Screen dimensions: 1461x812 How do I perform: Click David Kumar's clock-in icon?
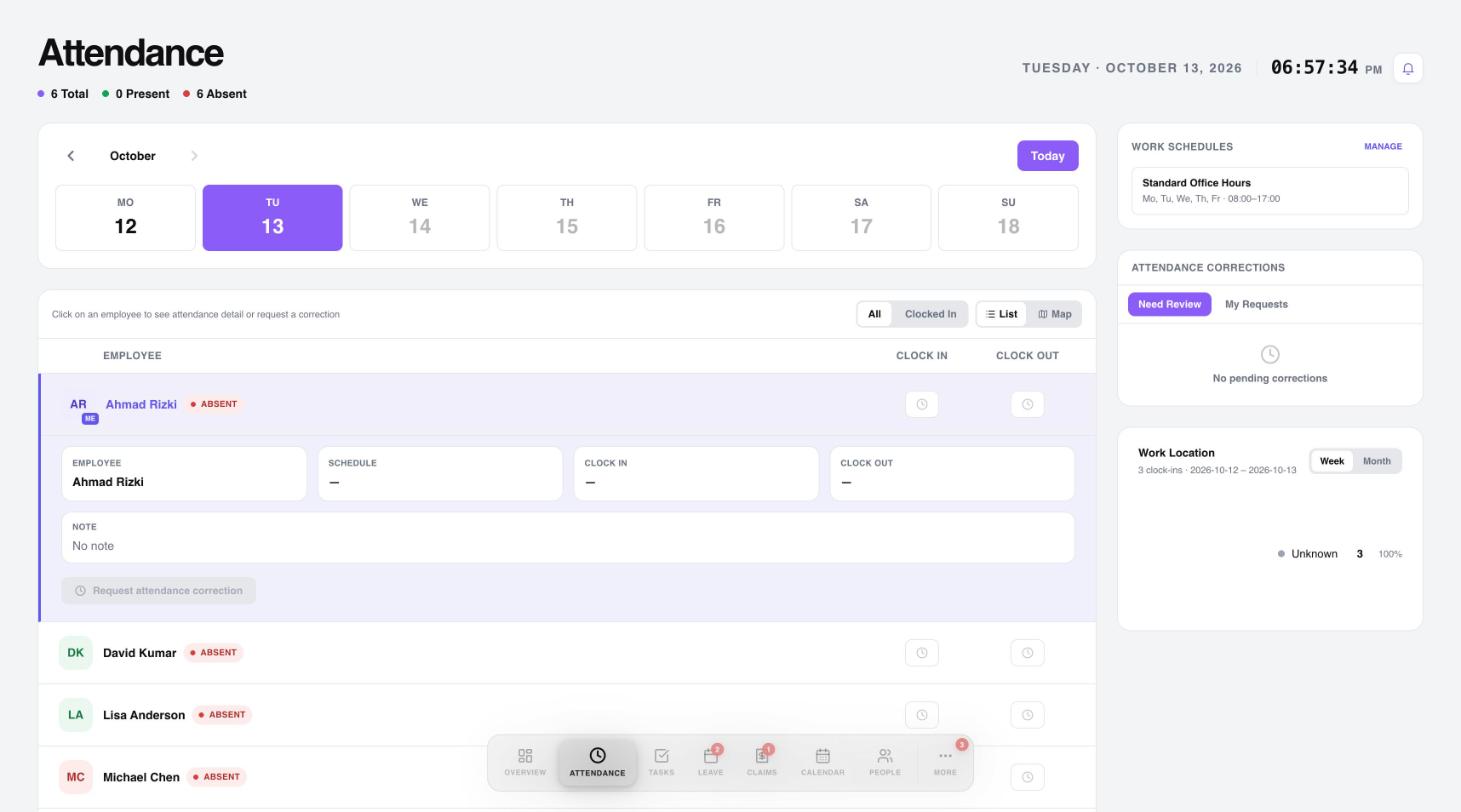click(x=922, y=653)
